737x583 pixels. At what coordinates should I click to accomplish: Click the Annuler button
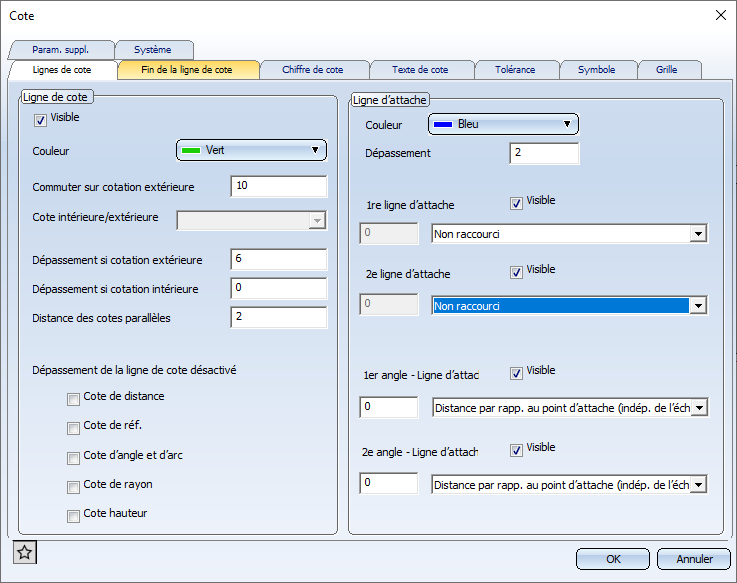click(694, 559)
